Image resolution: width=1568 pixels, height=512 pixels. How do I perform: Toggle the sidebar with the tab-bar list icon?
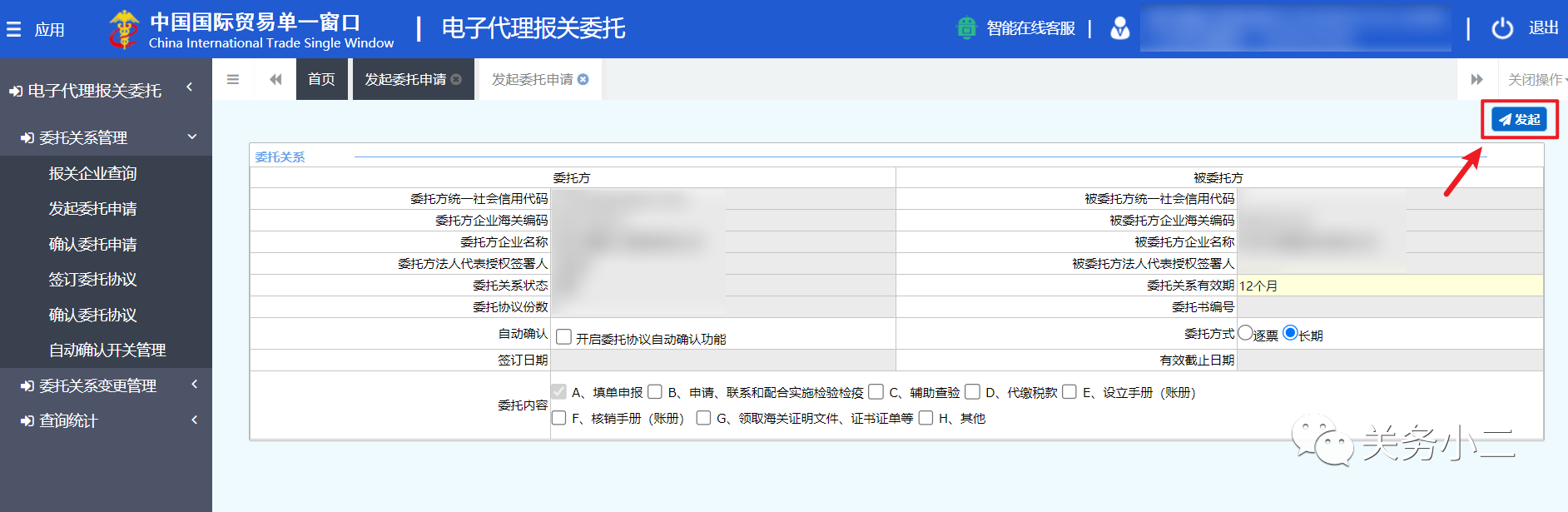coord(233,79)
